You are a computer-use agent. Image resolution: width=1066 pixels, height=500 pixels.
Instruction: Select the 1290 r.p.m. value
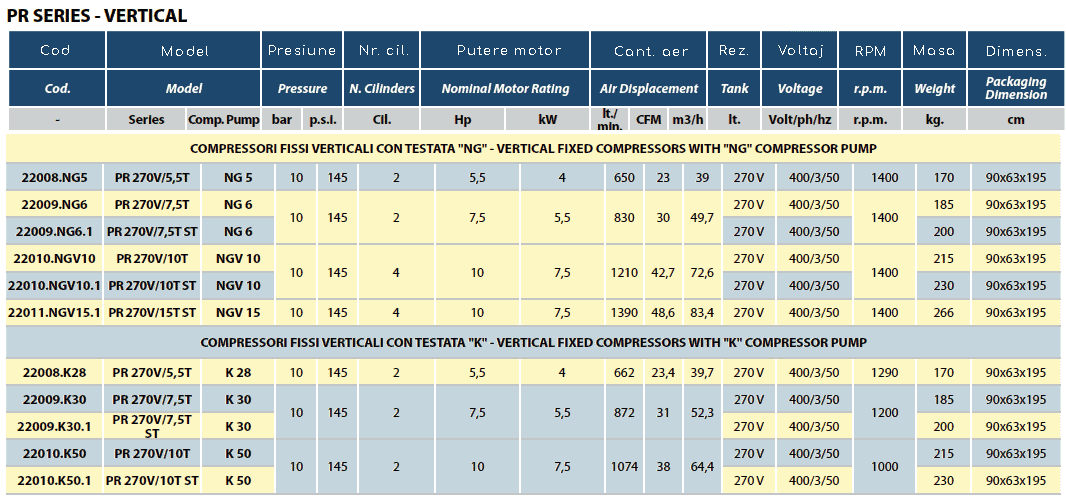[870, 372]
